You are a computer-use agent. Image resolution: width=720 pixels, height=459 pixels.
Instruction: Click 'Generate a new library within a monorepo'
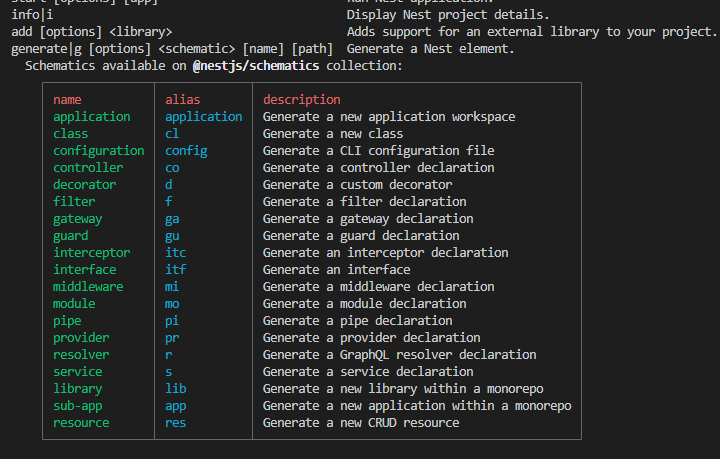403,389
